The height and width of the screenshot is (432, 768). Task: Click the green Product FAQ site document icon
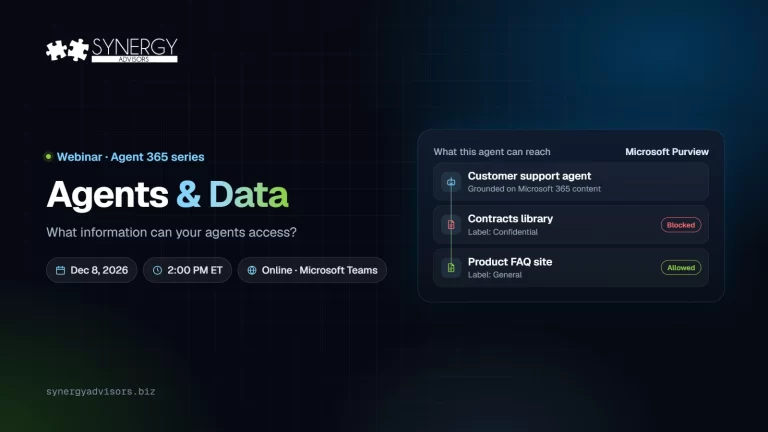coord(451,268)
